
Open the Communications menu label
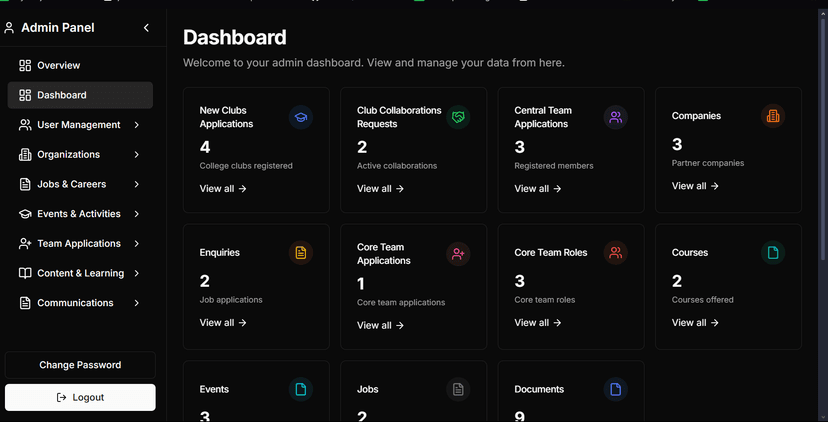(76, 303)
